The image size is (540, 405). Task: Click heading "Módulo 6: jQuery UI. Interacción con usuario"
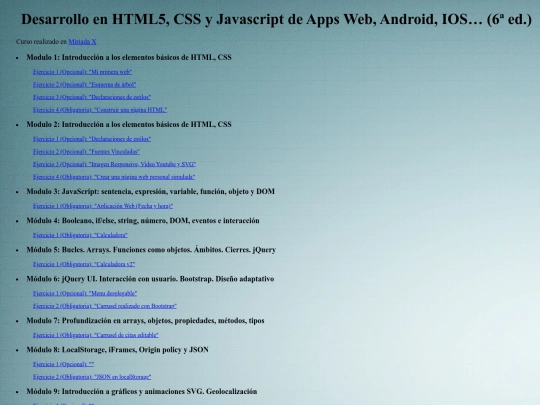pyautogui.click(x=150, y=279)
